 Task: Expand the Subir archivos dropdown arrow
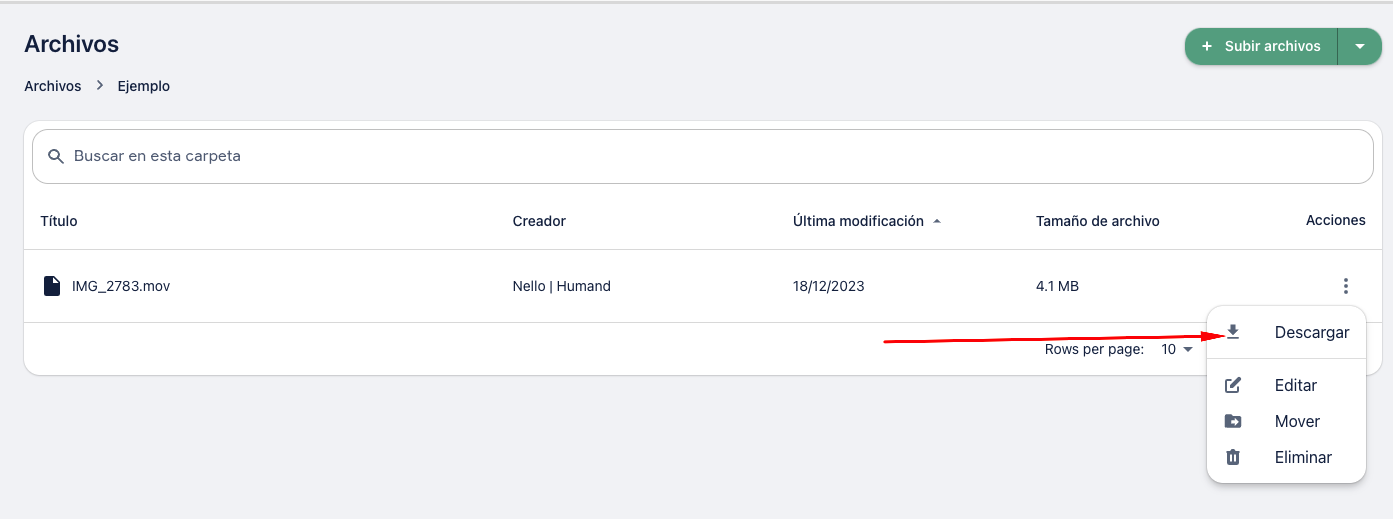pyautogui.click(x=1360, y=46)
